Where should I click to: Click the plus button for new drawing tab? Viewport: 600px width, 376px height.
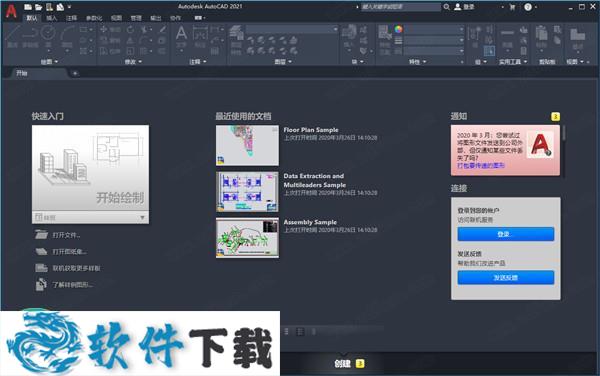tap(75, 73)
